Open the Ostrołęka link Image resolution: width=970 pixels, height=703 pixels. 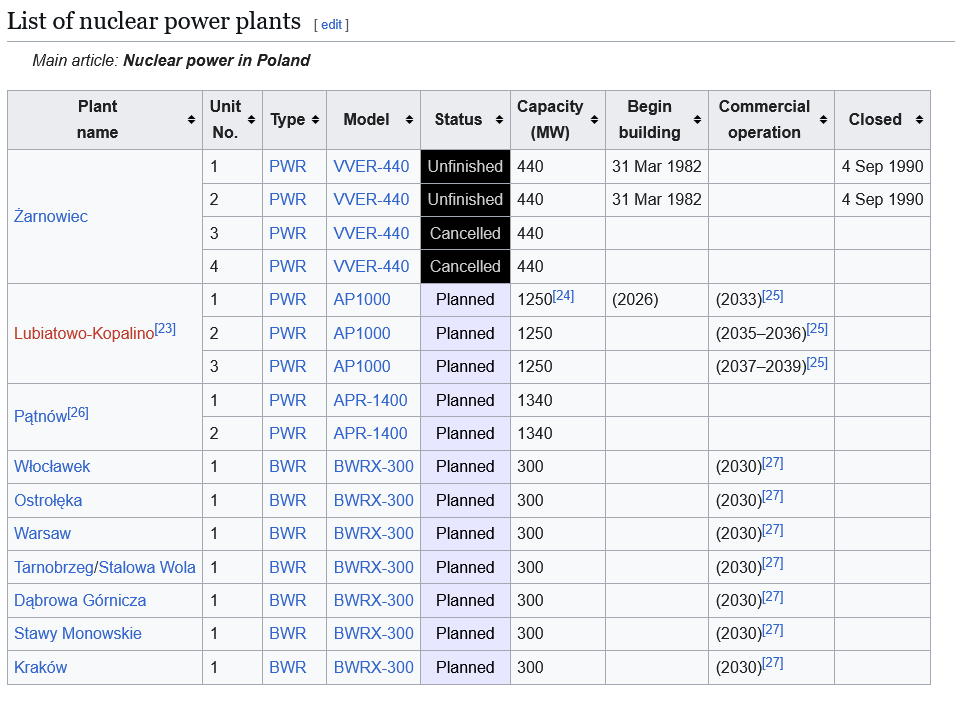48,500
